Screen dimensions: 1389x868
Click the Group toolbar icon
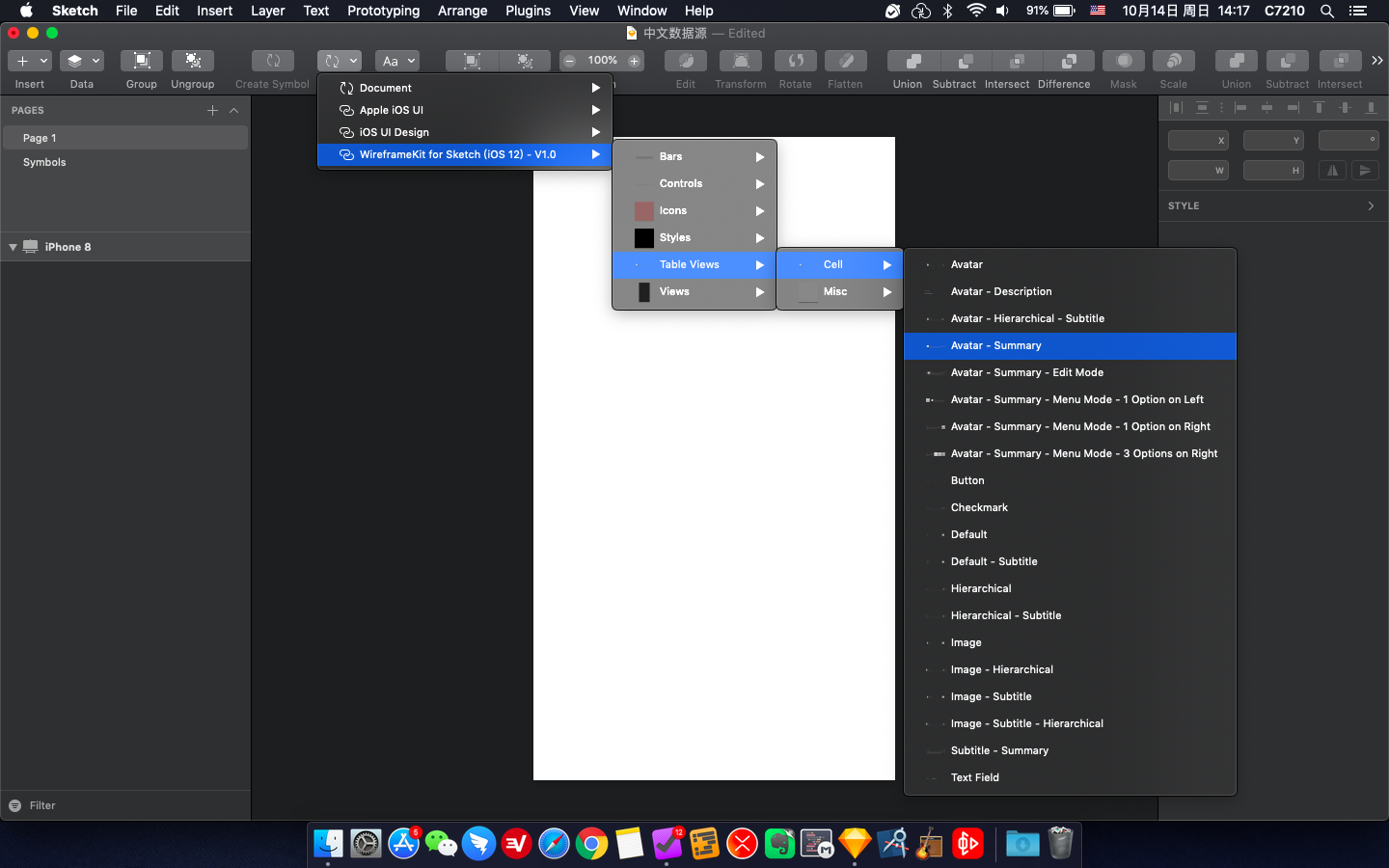coord(142,61)
